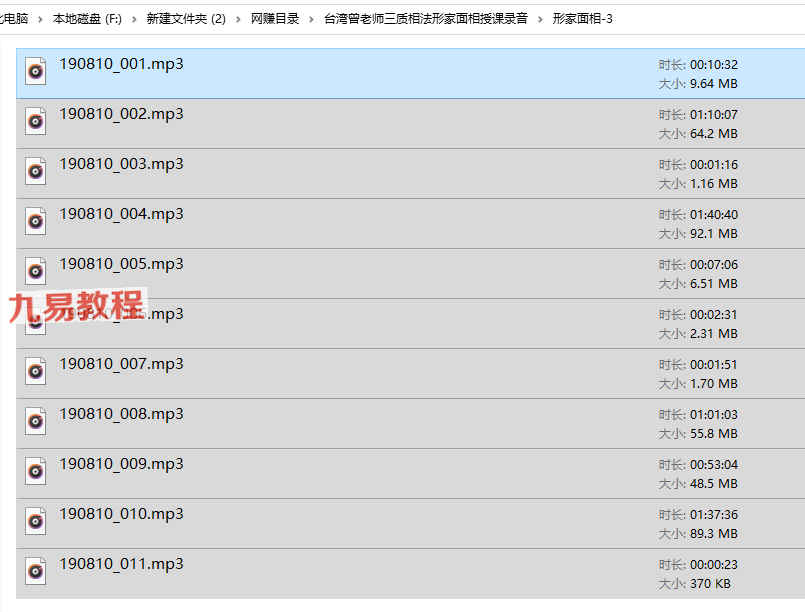Expand chevron after 新建文件夹 (2)
The image size is (805, 612).
coord(238,20)
